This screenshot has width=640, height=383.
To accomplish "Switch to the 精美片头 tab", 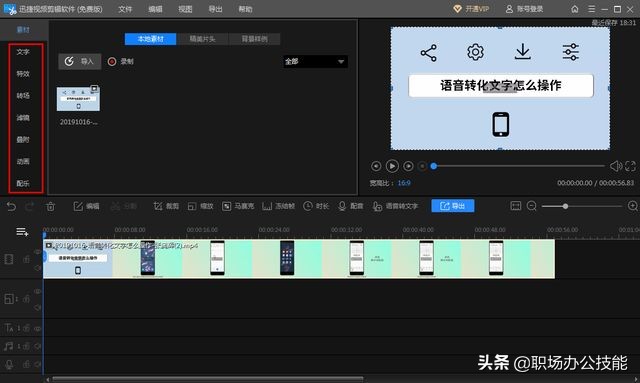I will [202, 39].
